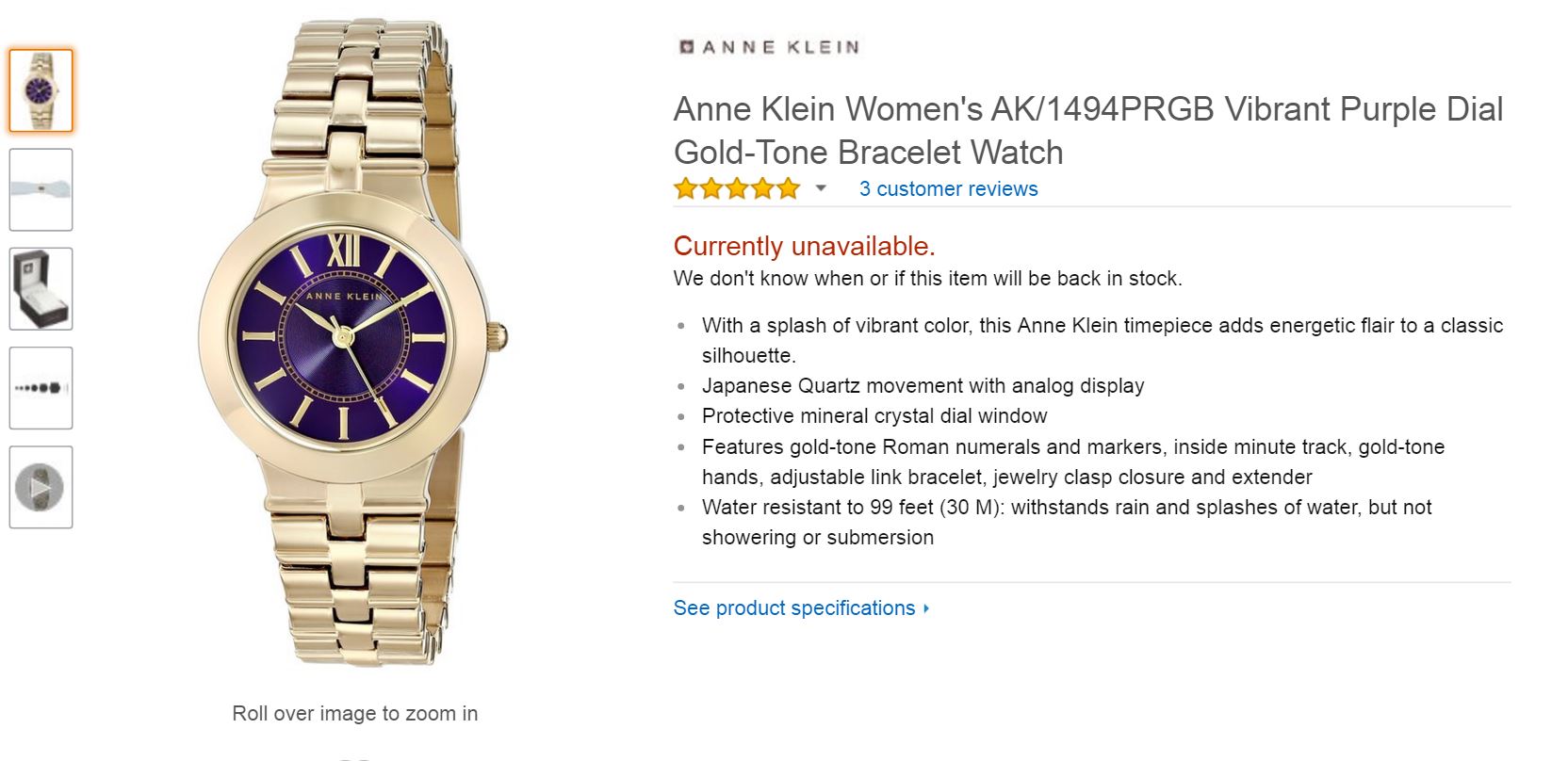
Task: Click the Protective mineral crystal dial window bullet
Action: tap(874, 416)
